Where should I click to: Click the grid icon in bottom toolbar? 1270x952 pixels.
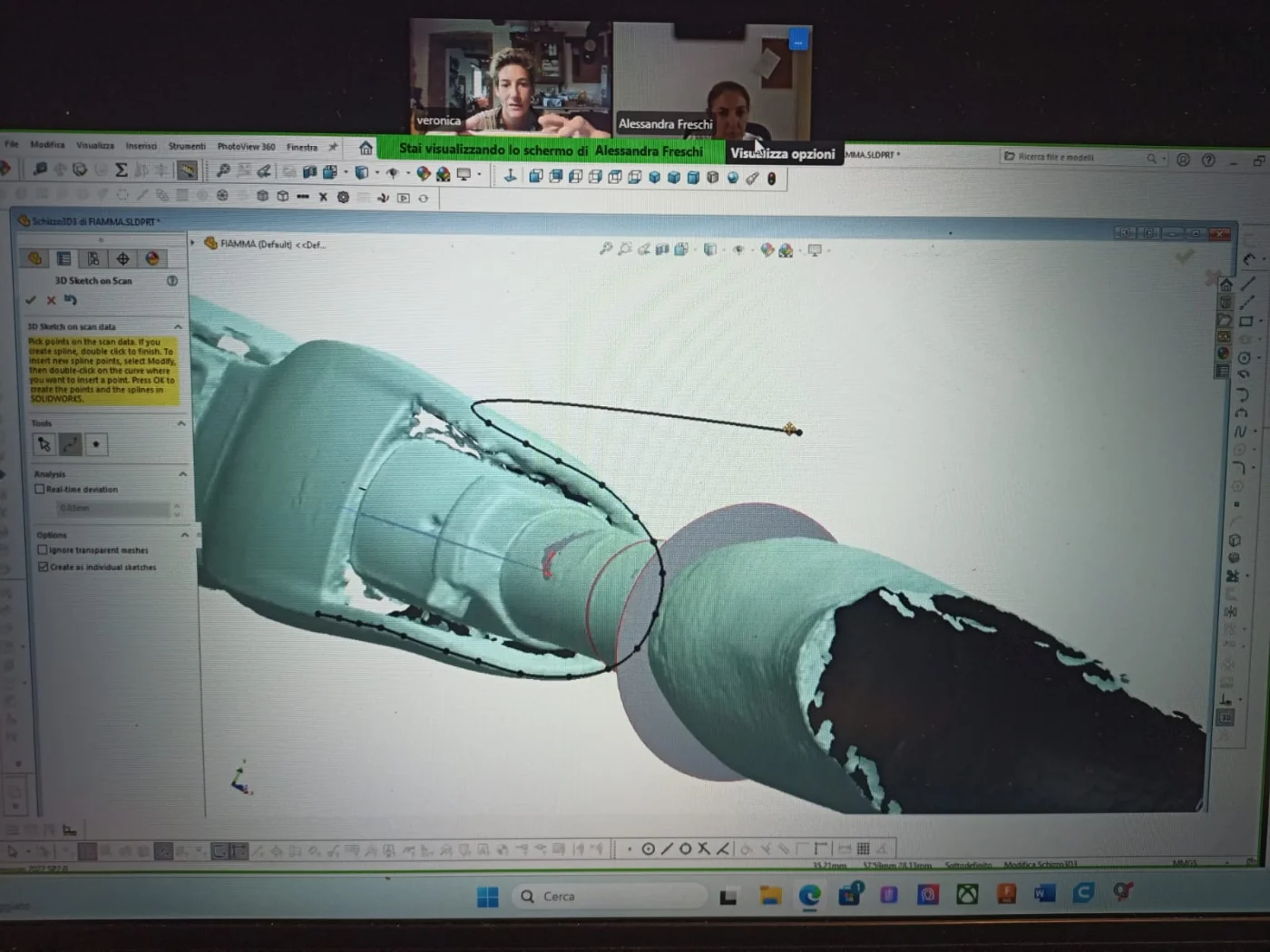coord(863,849)
